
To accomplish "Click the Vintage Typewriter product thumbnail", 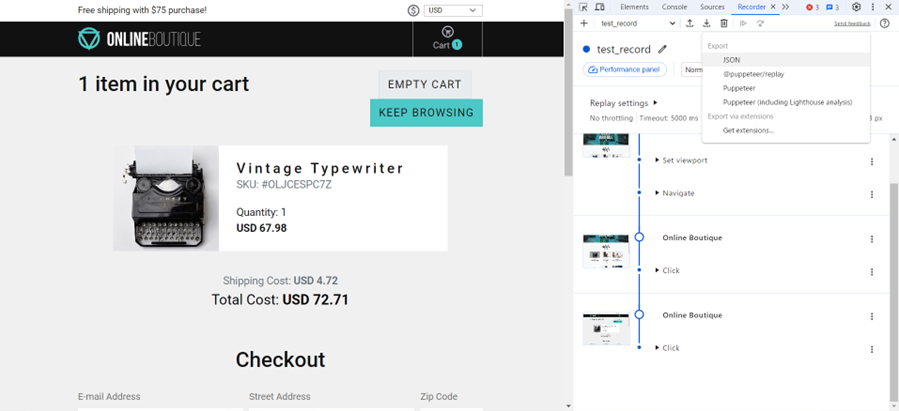I will [166, 198].
